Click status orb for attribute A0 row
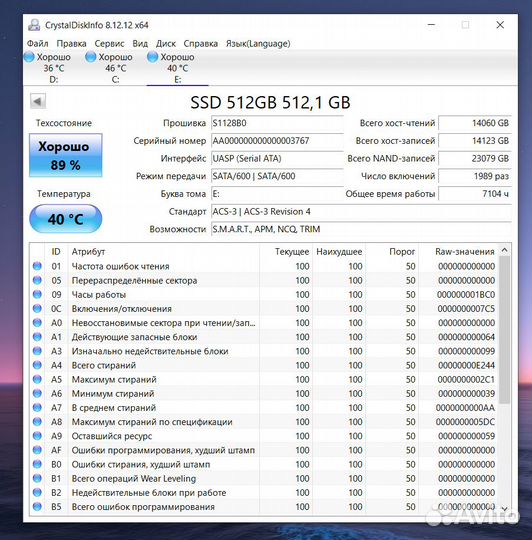Screen dimensions: 532x540 click(x=37, y=323)
